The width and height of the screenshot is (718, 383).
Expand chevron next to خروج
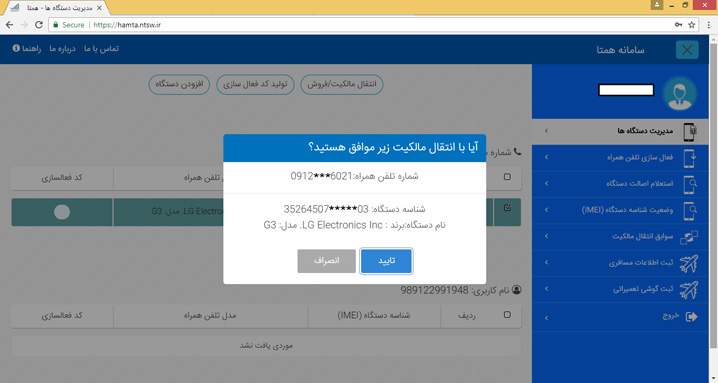pyautogui.click(x=546, y=317)
